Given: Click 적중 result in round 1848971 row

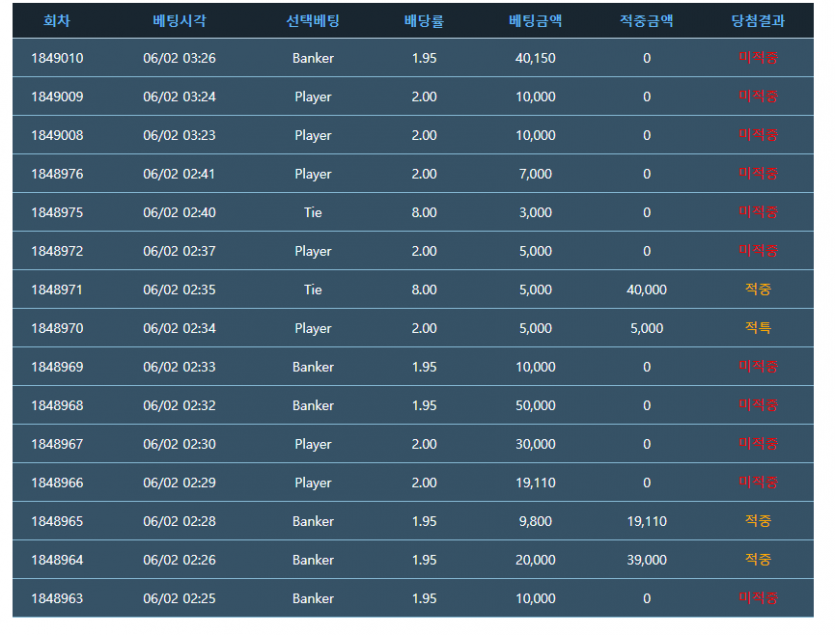Looking at the screenshot, I should [x=758, y=289].
